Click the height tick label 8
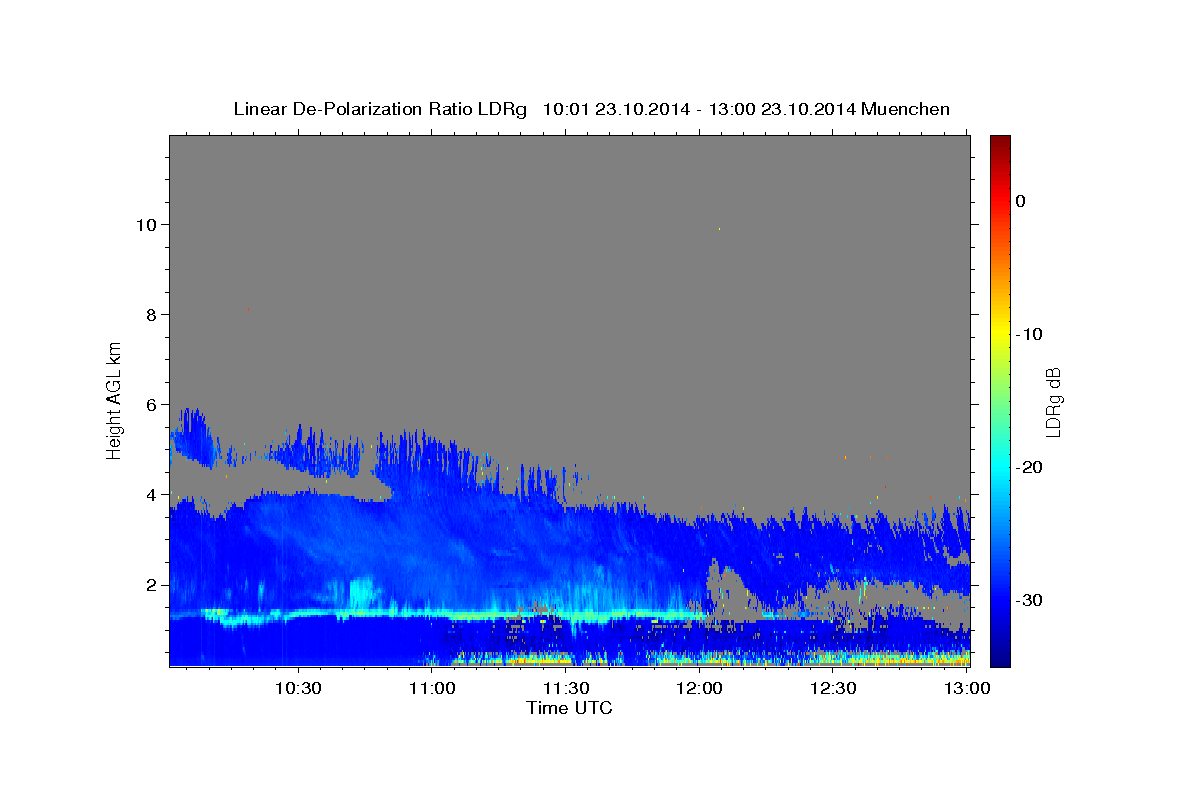This screenshot has width=1200, height=800. point(151,314)
